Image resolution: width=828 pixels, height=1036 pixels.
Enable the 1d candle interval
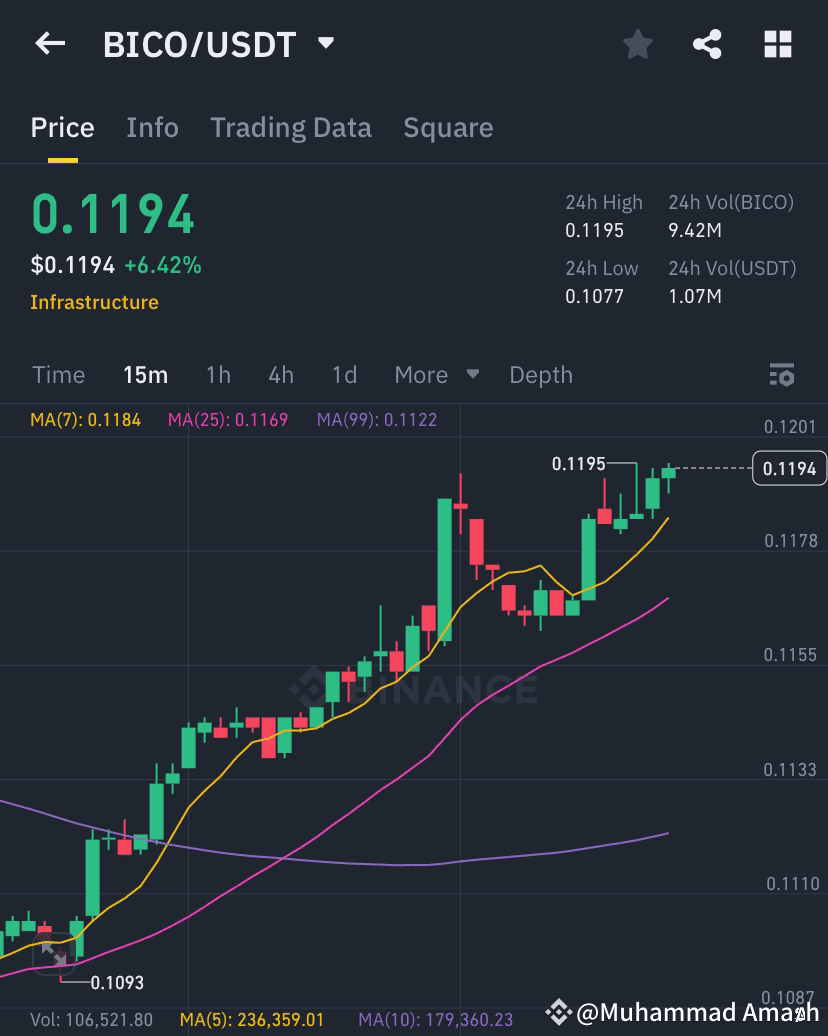(x=343, y=375)
